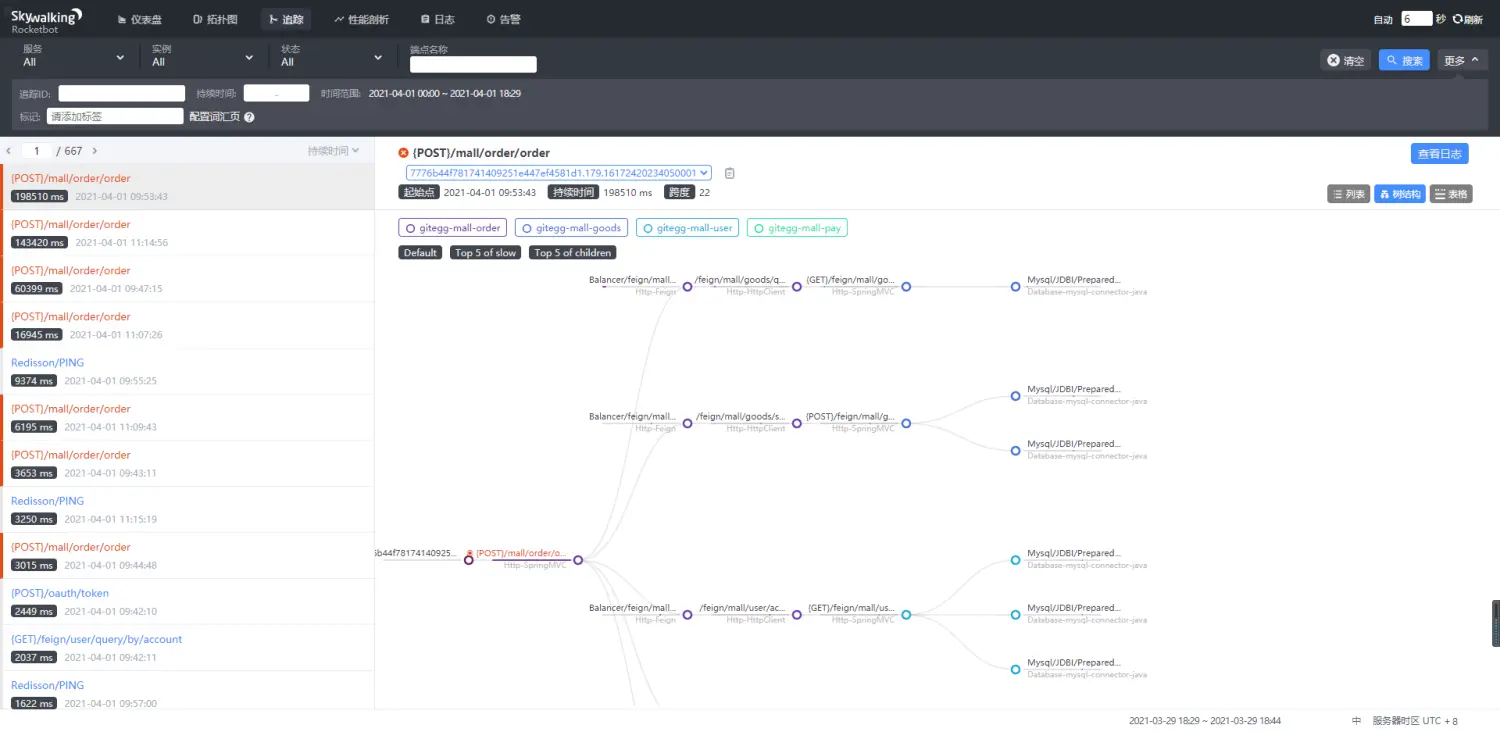Click the root trace segment node circle
1500x732 pixels.
click(468, 560)
